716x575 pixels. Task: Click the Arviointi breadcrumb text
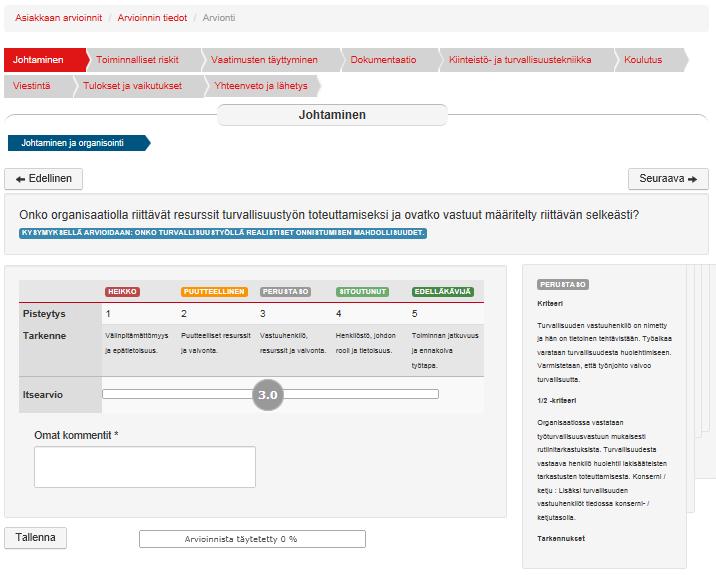[219, 18]
